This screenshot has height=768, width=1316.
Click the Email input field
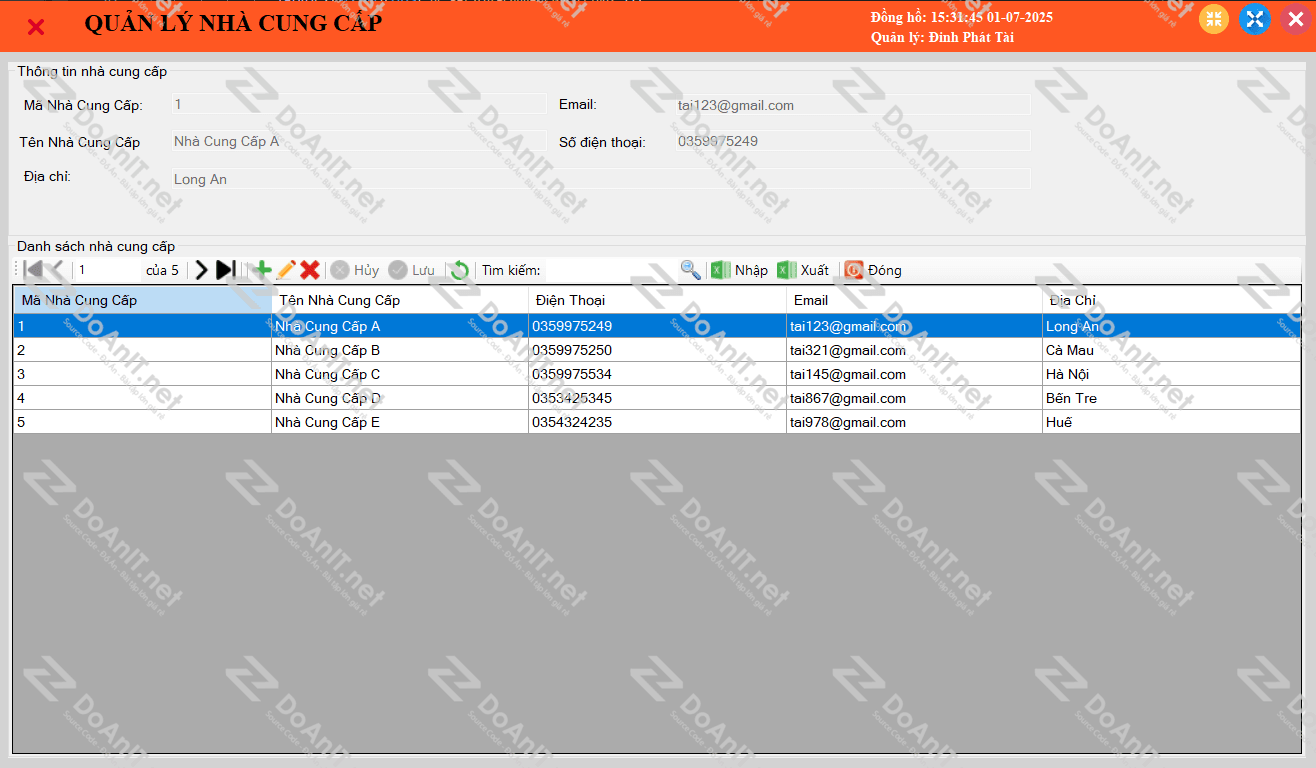tap(852, 105)
